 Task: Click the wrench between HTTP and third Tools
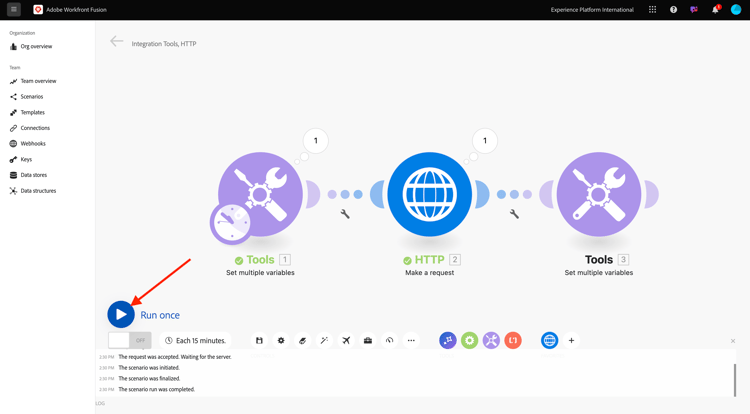(514, 214)
